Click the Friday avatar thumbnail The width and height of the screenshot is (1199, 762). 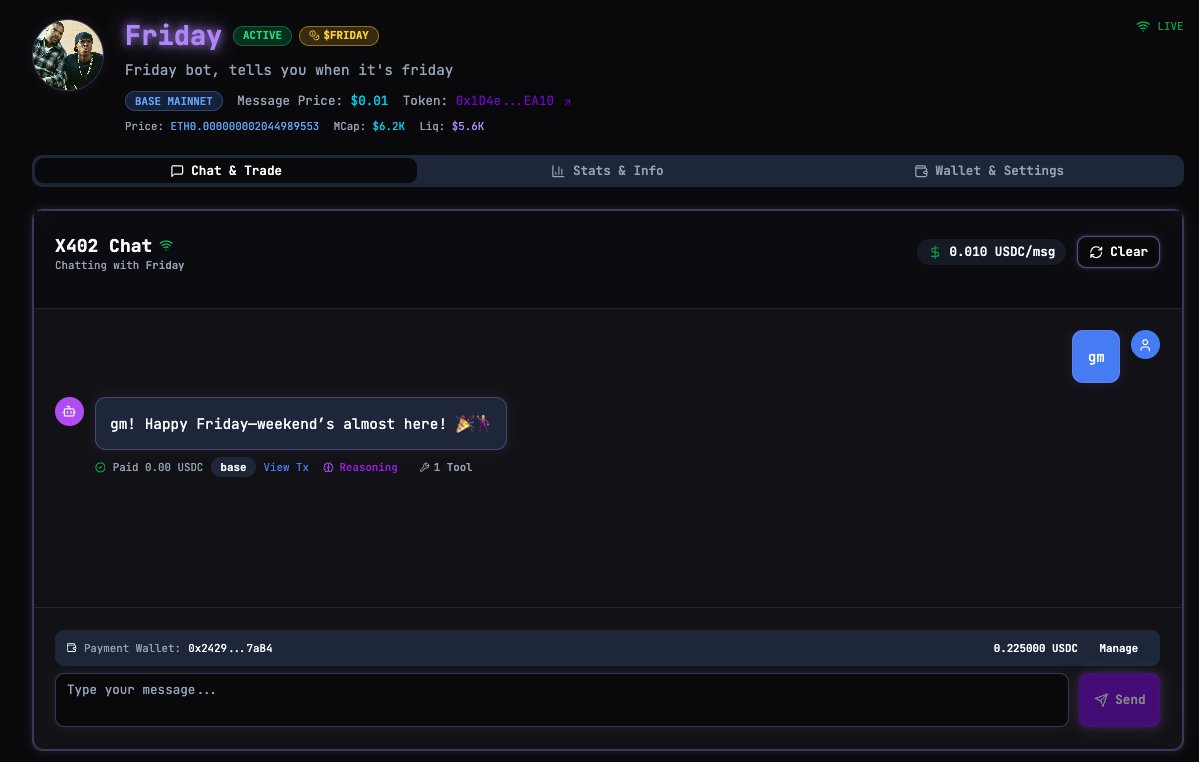68,55
